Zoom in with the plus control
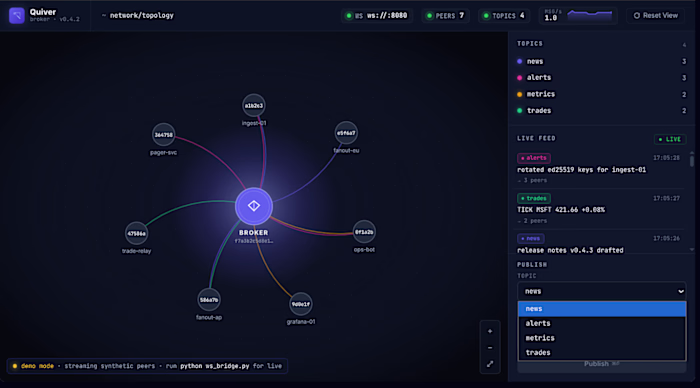This screenshot has width=700, height=388. coord(490,331)
